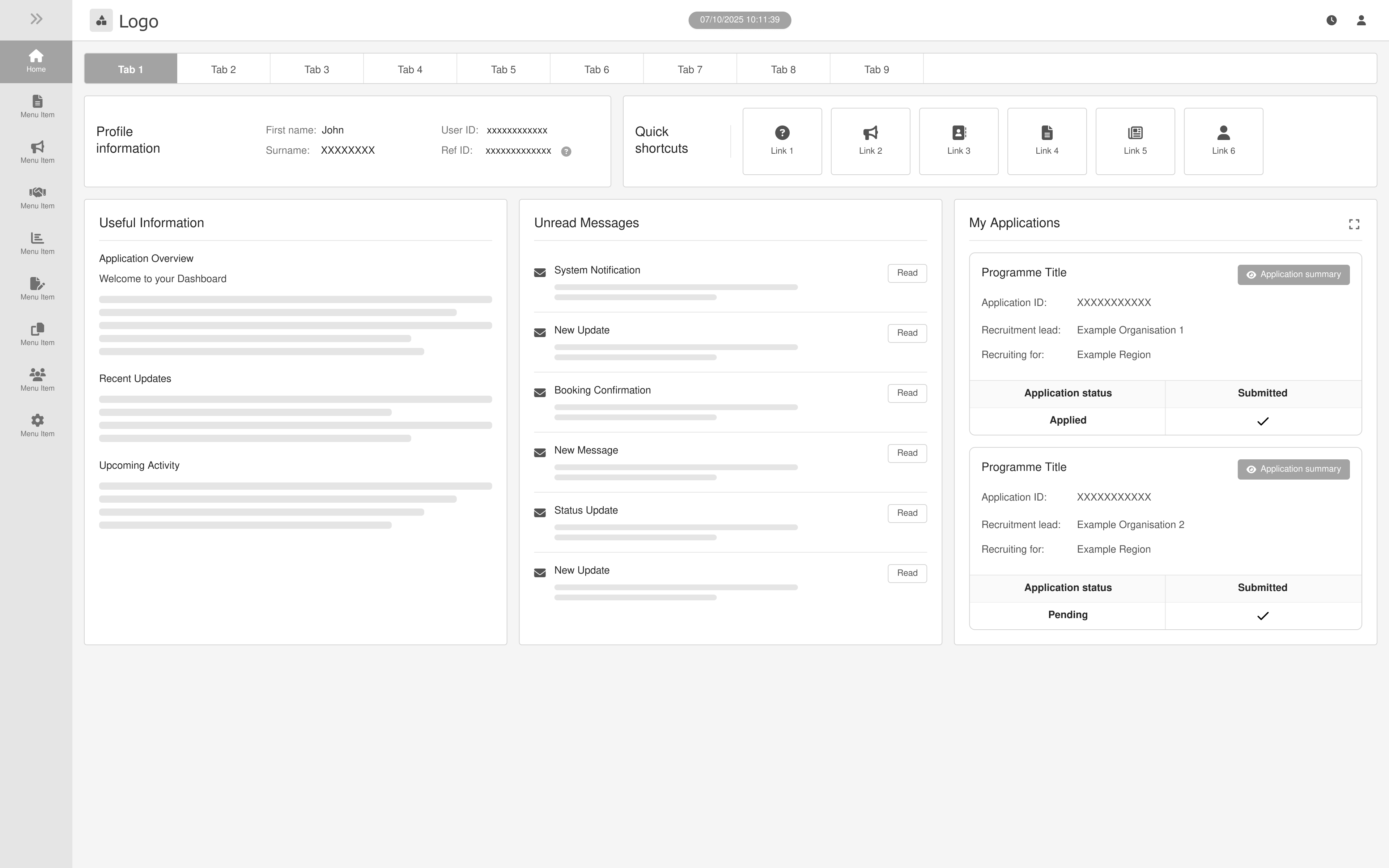Screen dimensions: 1389x868
Task: Click the envelope icon beside Status Update
Action: [x=540, y=512]
